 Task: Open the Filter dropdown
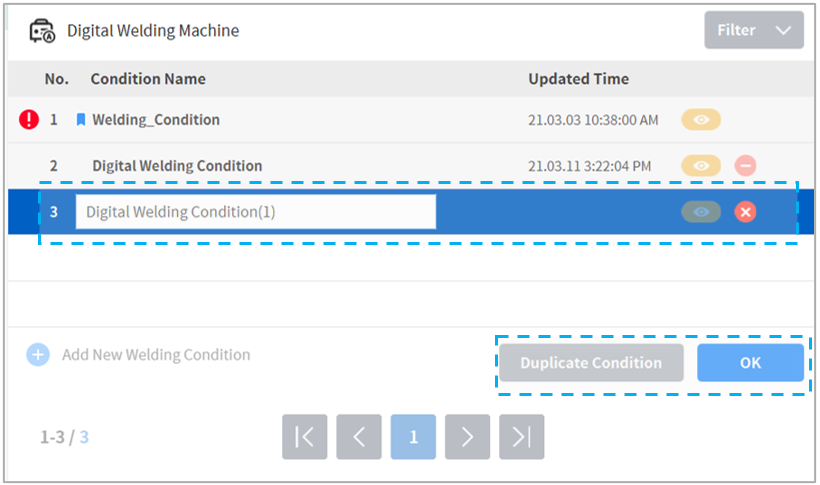pos(753,30)
